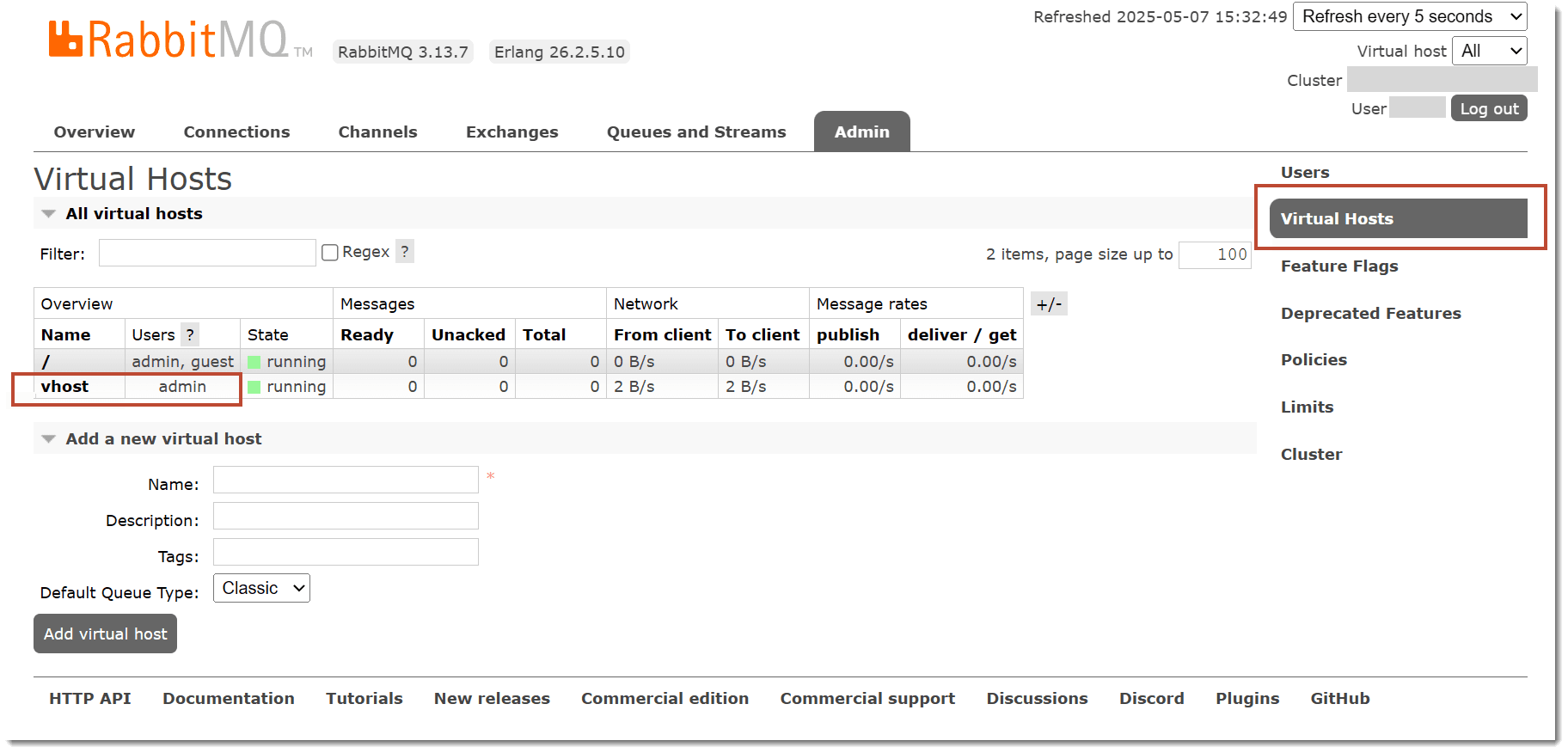Focus the Filter text field
Viewport: 1568px width, 753px height.
coord(207,253)
